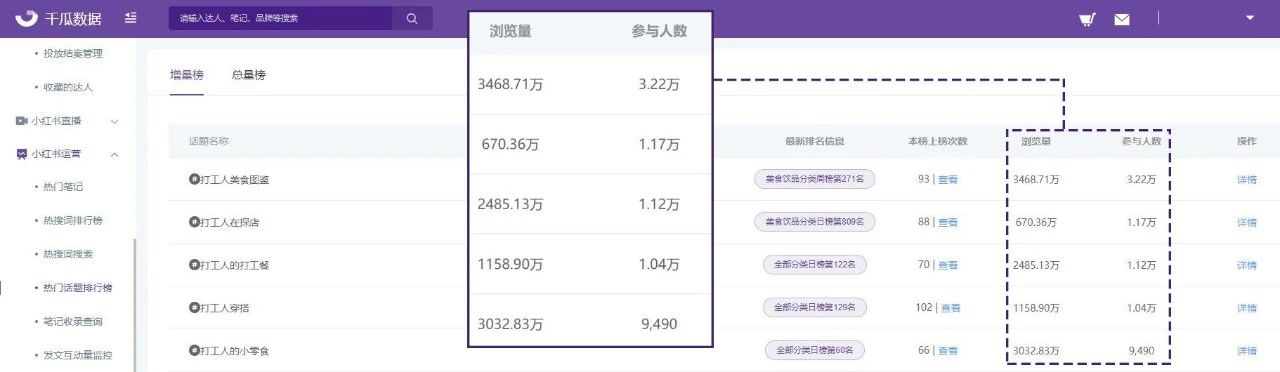Click the 全部分类日榜第122名 tag
1280x372 pixels.
click(x=814, y=265)
